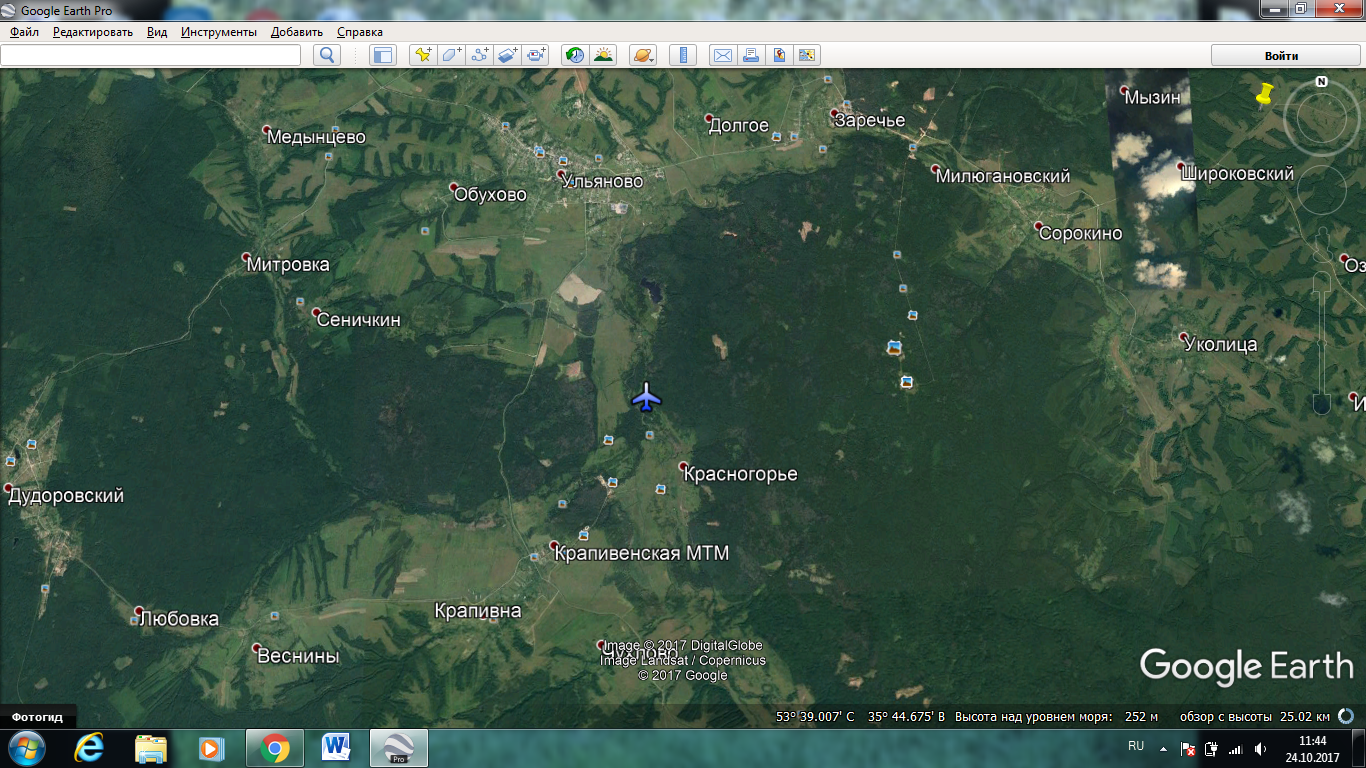Click the search magnifier button
Viewport: 1366px width, 768px height.
click(x=327, y=55)
